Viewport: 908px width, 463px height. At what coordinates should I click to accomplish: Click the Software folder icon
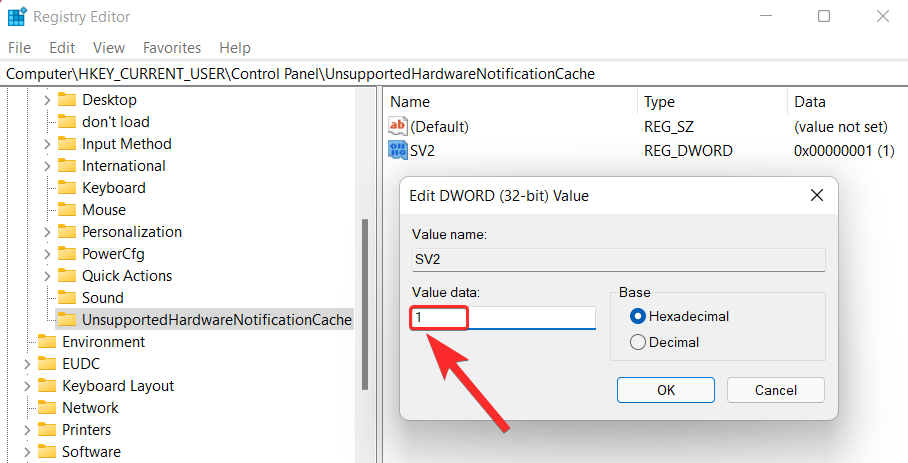(47, 452)
